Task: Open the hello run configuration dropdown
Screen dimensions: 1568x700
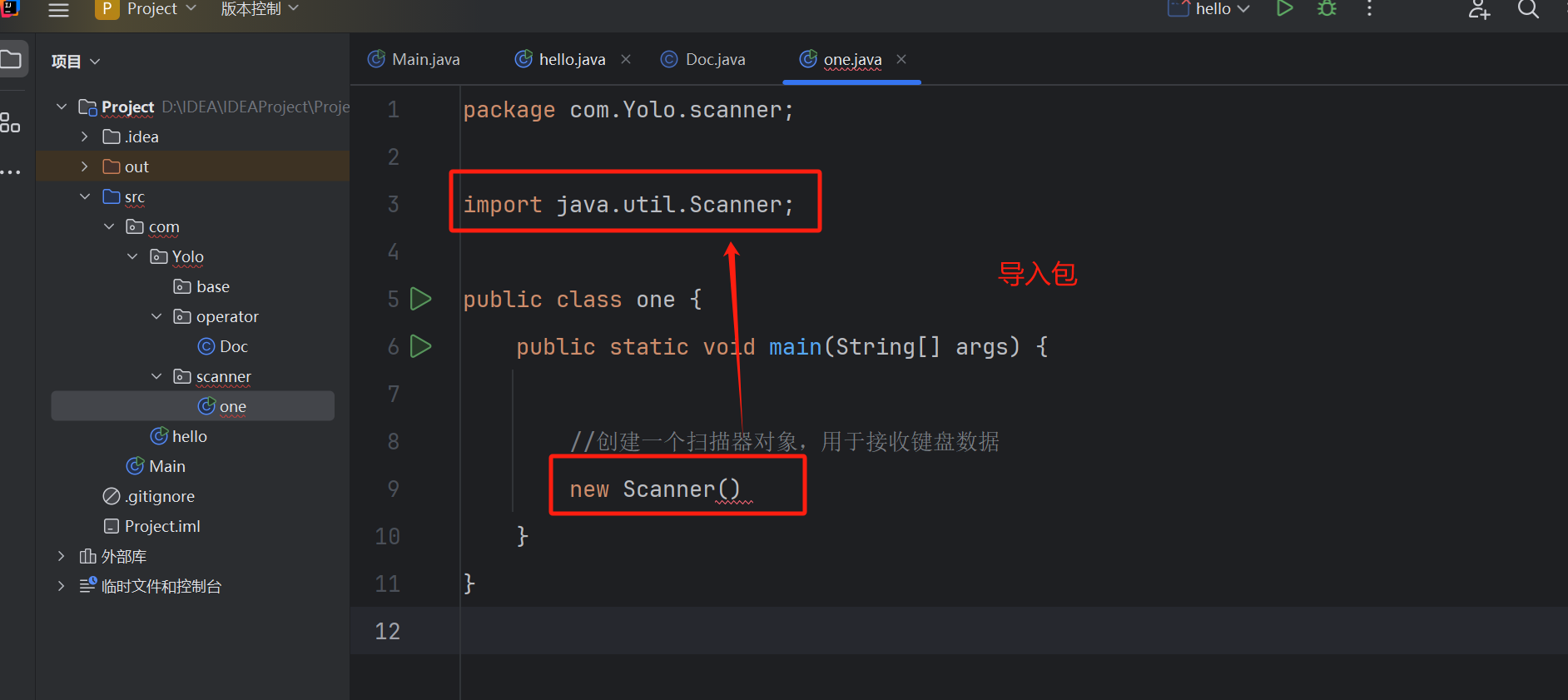Action: pos(1223,9)
